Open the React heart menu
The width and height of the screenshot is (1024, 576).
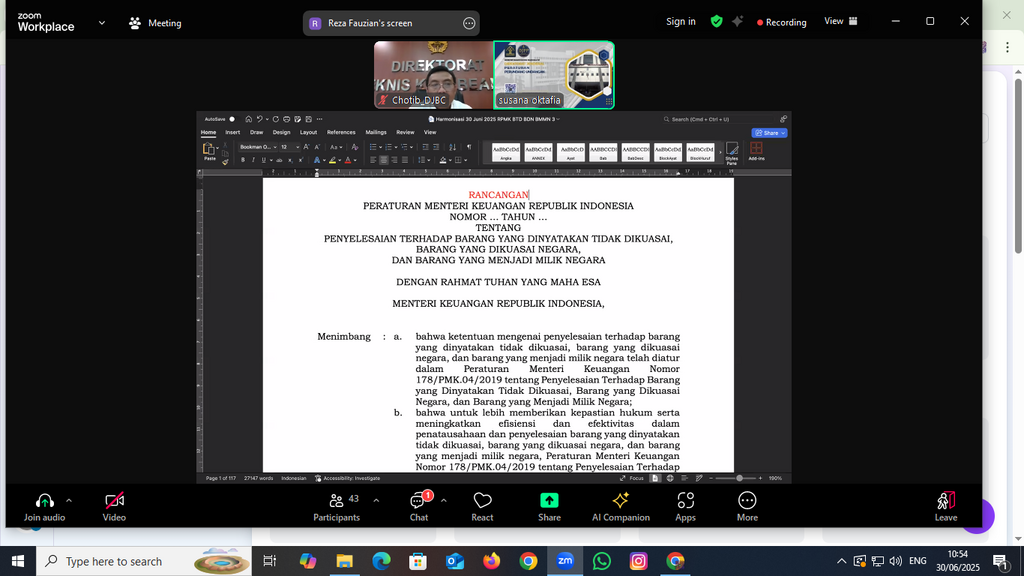(482, 507)
